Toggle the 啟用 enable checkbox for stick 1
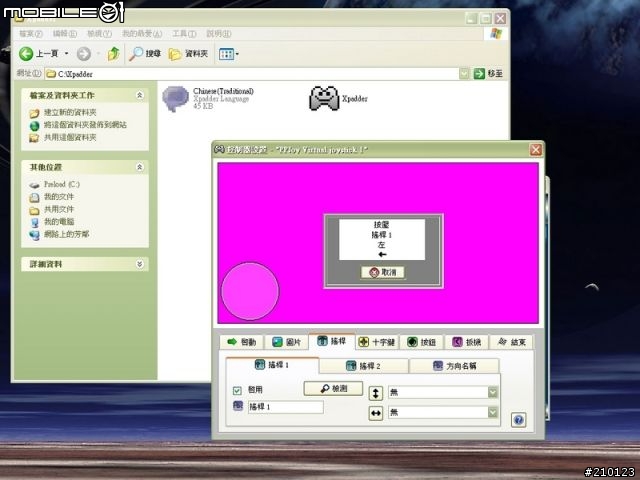The height and width of the screenshot is (480, 640). point(237,391)
